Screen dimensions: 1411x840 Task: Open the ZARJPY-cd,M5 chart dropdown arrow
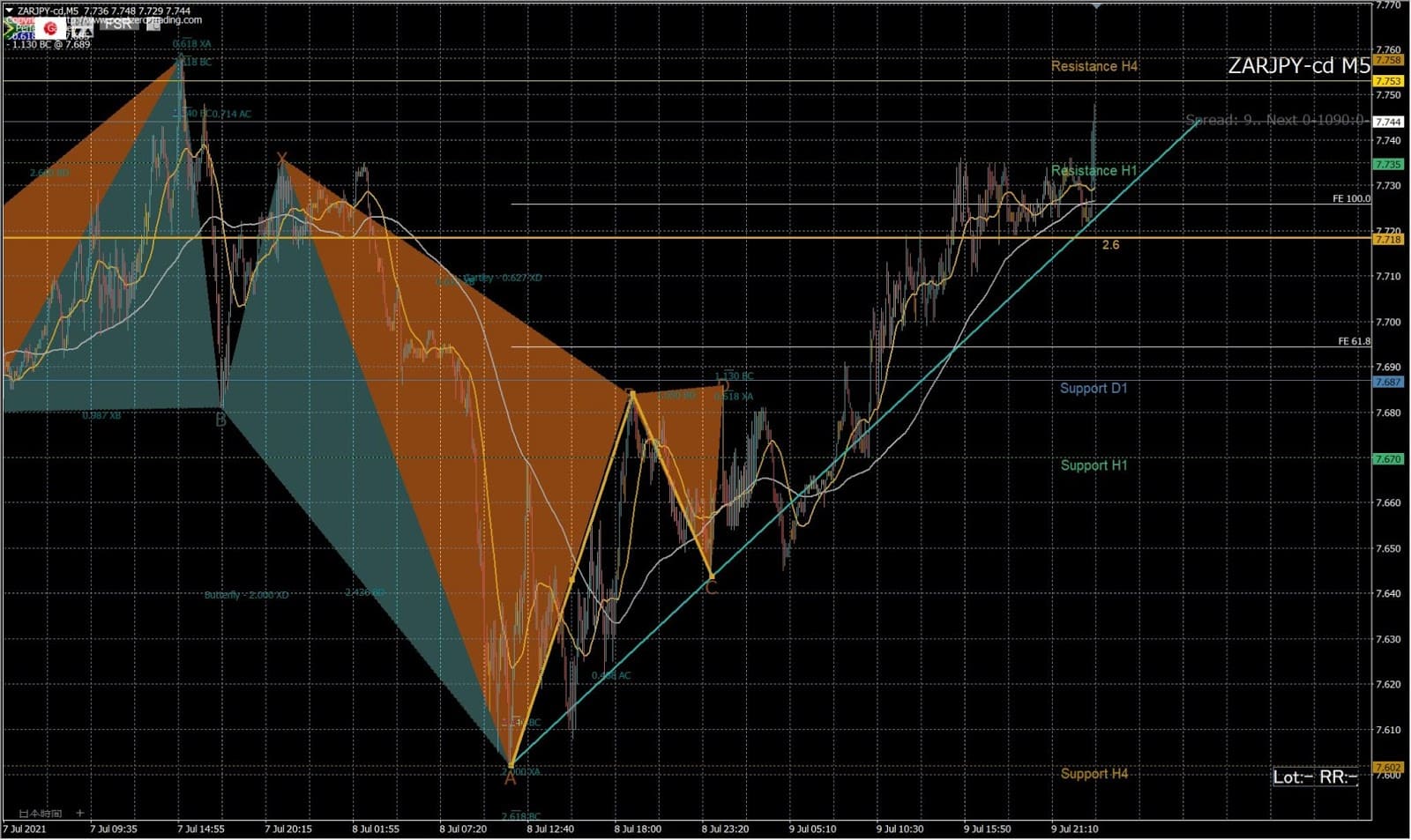click(10, 11)
